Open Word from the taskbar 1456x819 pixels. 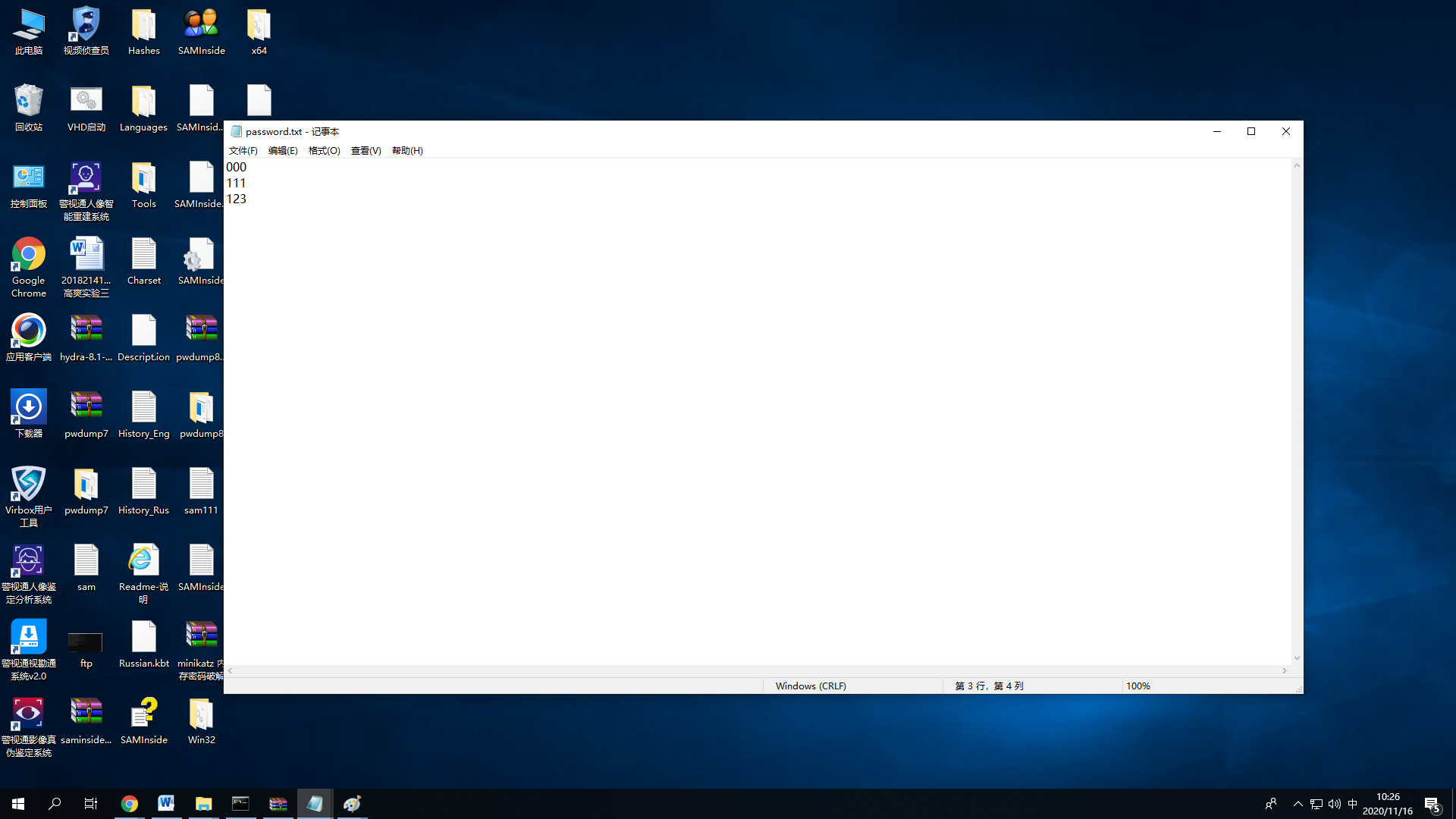pos(166,803)
